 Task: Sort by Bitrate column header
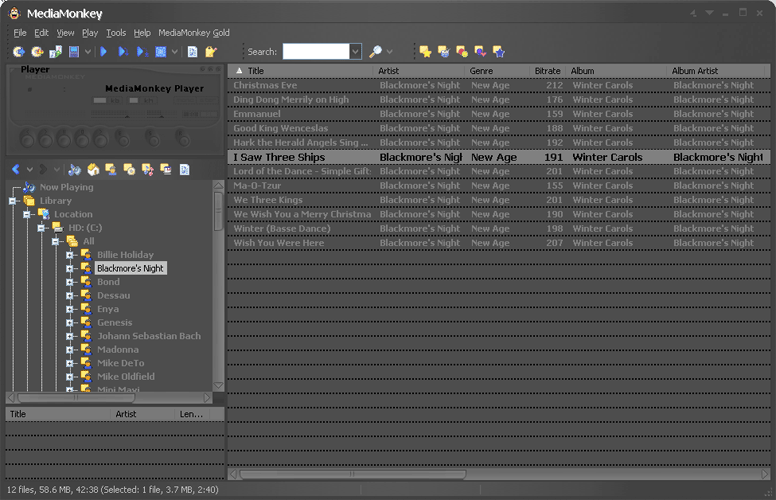click(547, 71)
